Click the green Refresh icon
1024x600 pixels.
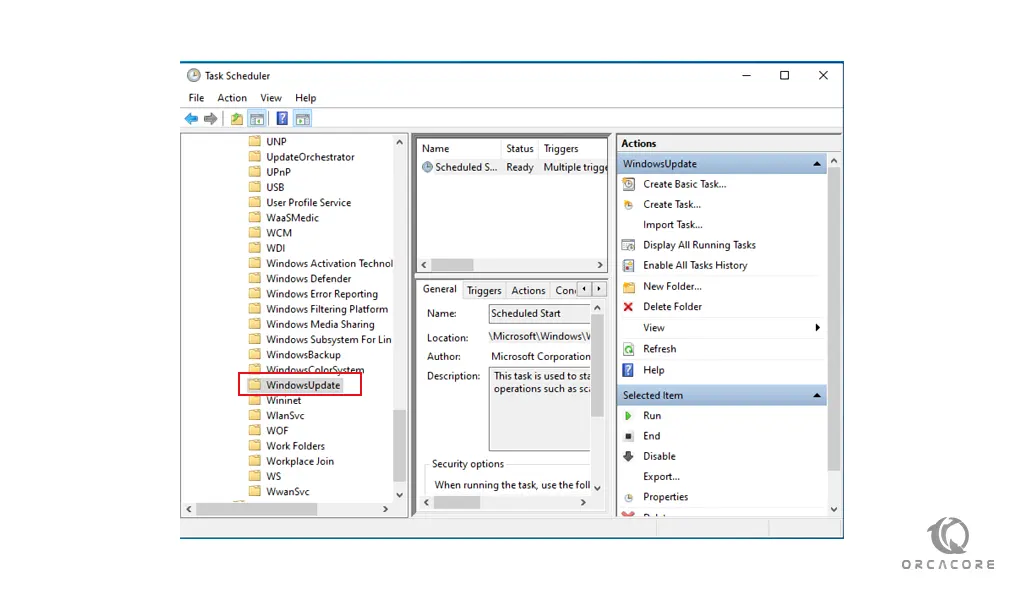coord(628,349)
